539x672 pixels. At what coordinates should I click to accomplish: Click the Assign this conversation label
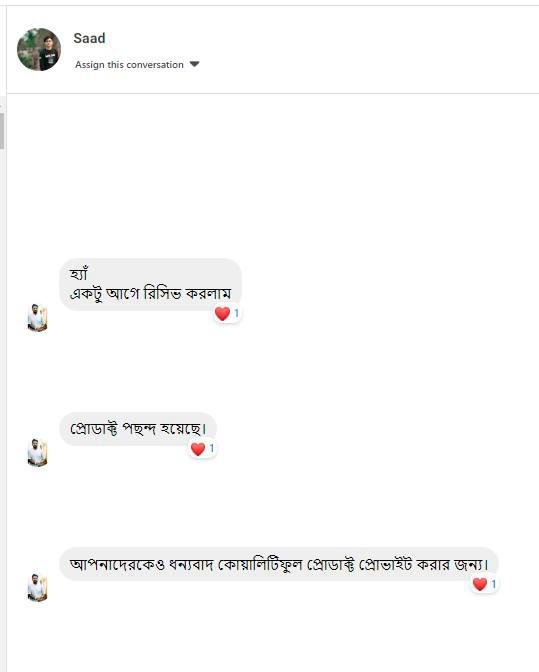[x=129, y=65]
